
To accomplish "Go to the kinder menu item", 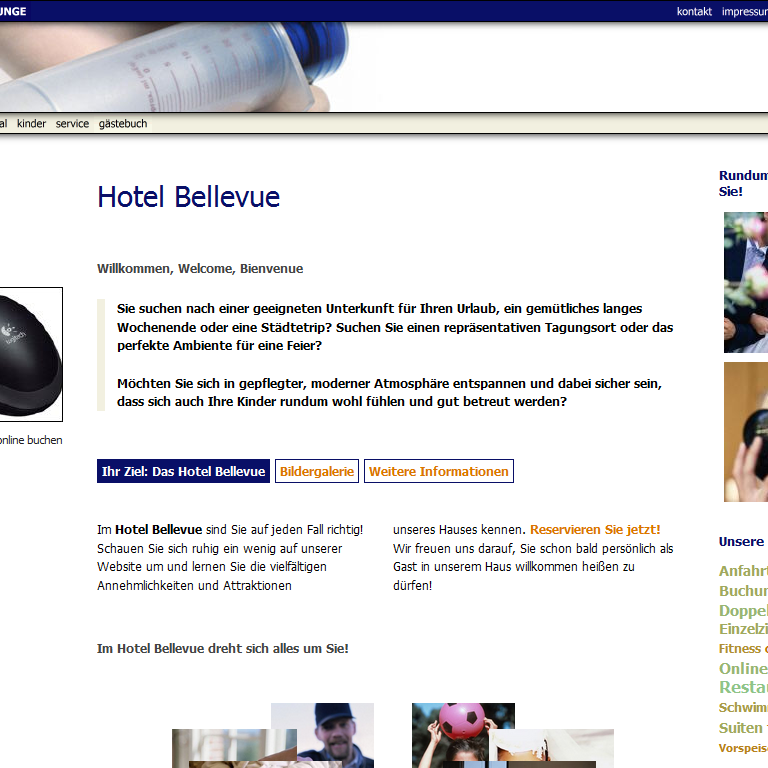I will coord(31,123).
